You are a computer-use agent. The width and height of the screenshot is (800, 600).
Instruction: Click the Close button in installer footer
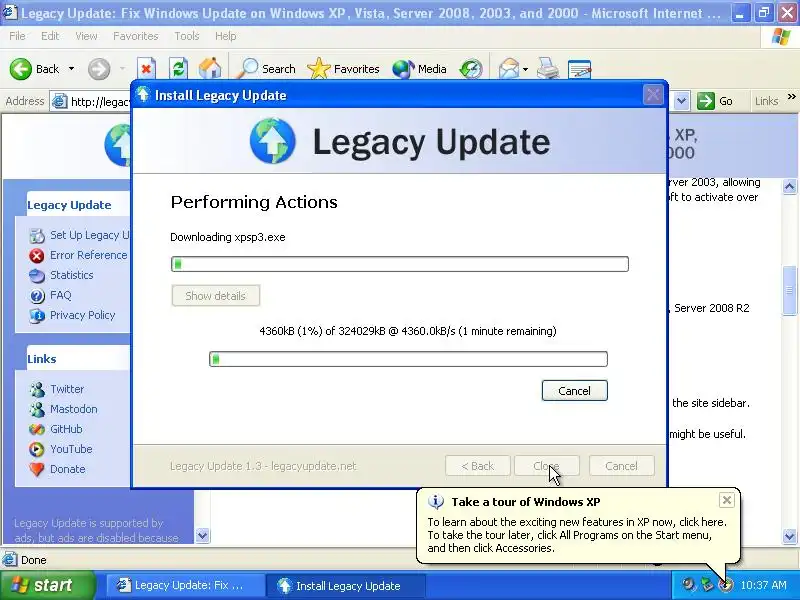coord(546,466)
